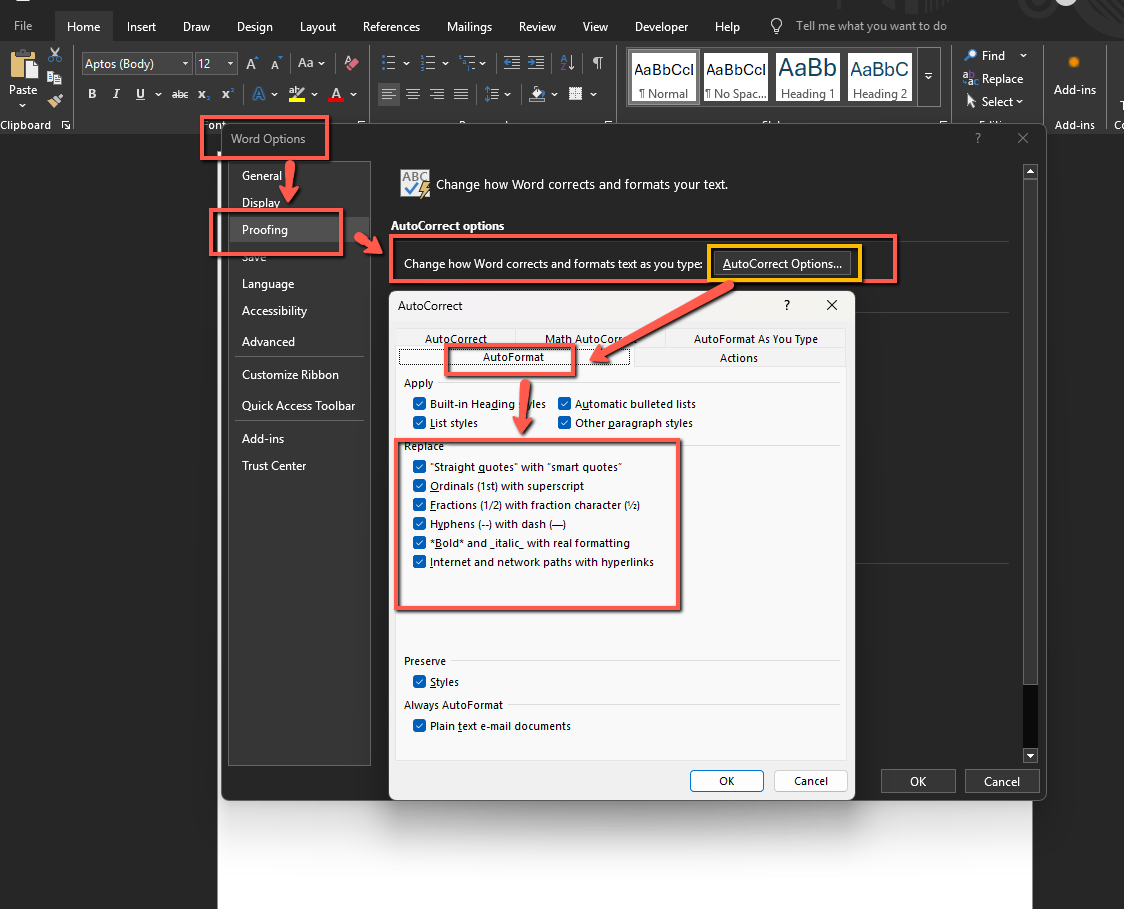Toggle Italic formatting in the ribbon
The width and height of the screenshot is (1124, 909).
(116, 94)
